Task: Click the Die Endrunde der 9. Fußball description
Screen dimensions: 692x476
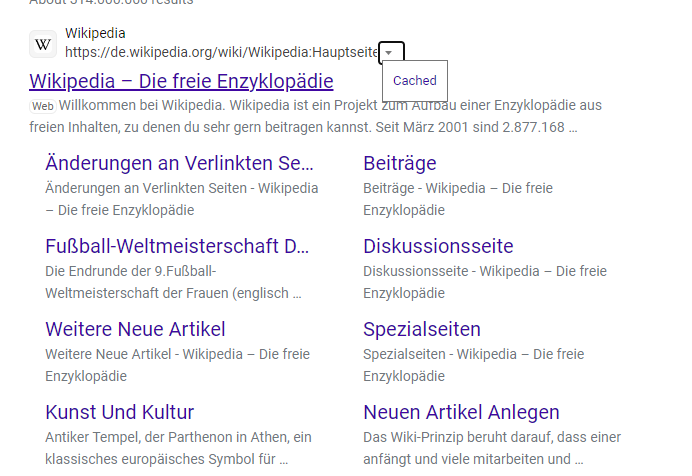Action: 173,282
